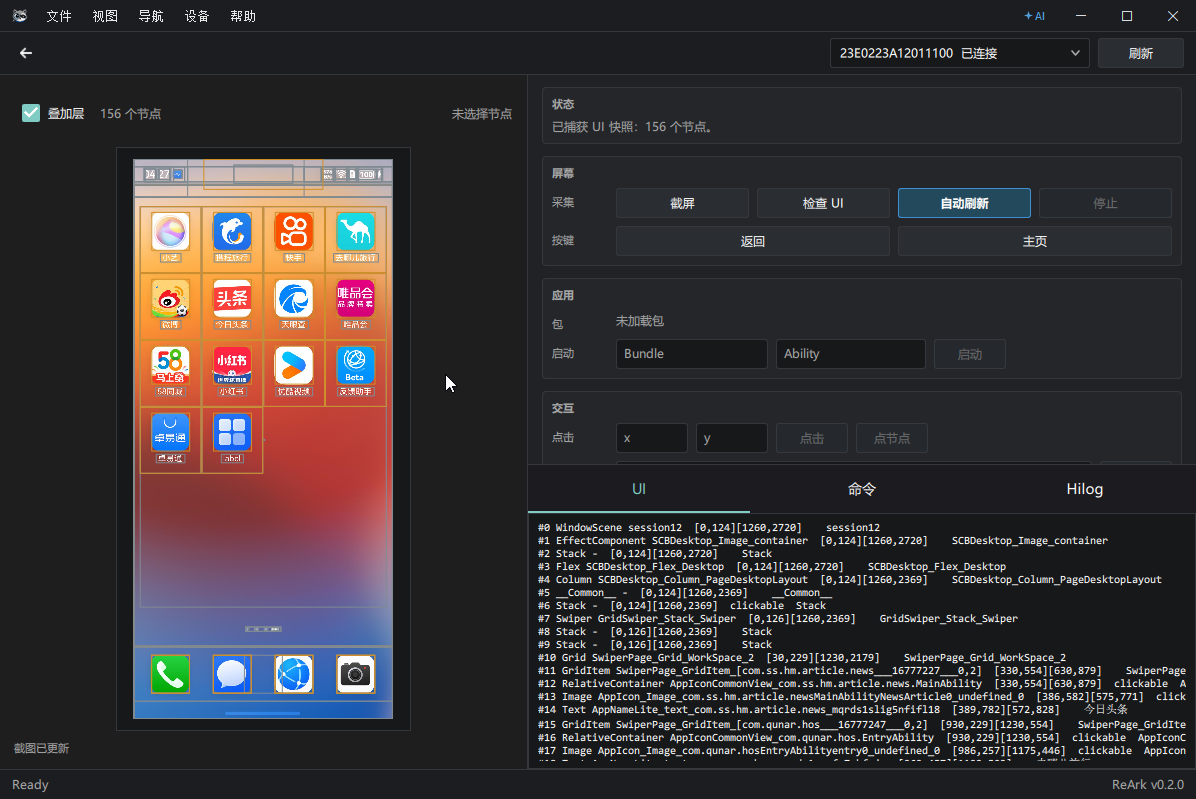Open the 设备 menu
This screenshot has width=1196, height=799.
(x=197, y=16)
